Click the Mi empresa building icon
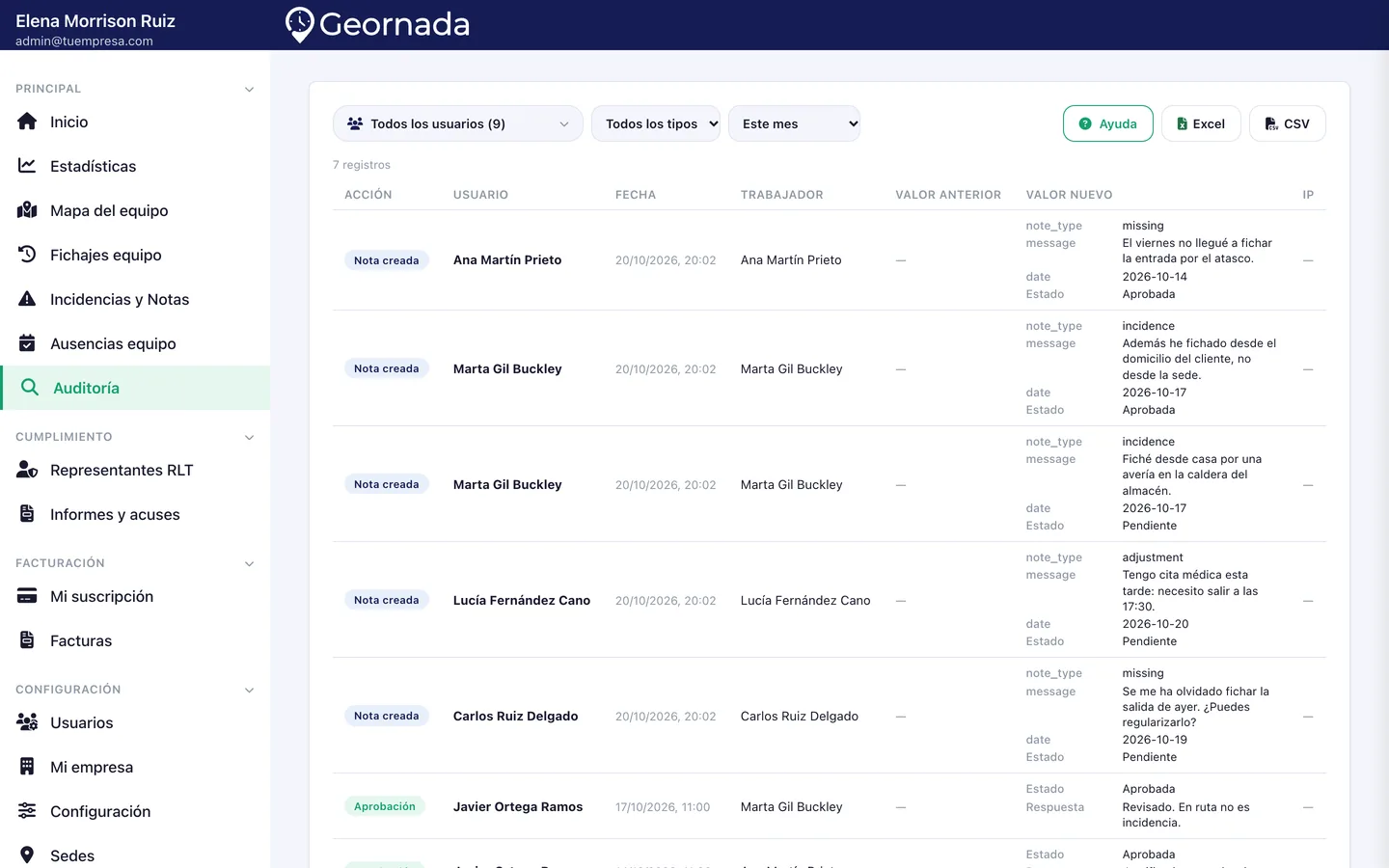1389x868 pixels. (27, 767)
